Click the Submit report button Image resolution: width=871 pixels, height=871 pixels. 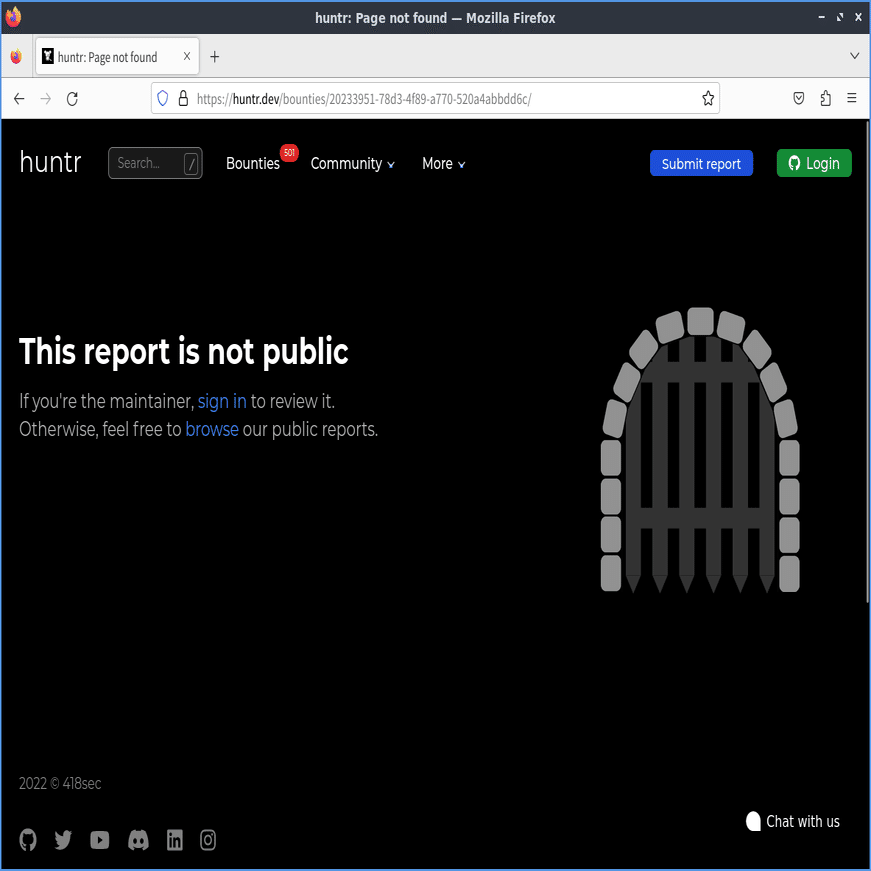[x=701, y=163]
